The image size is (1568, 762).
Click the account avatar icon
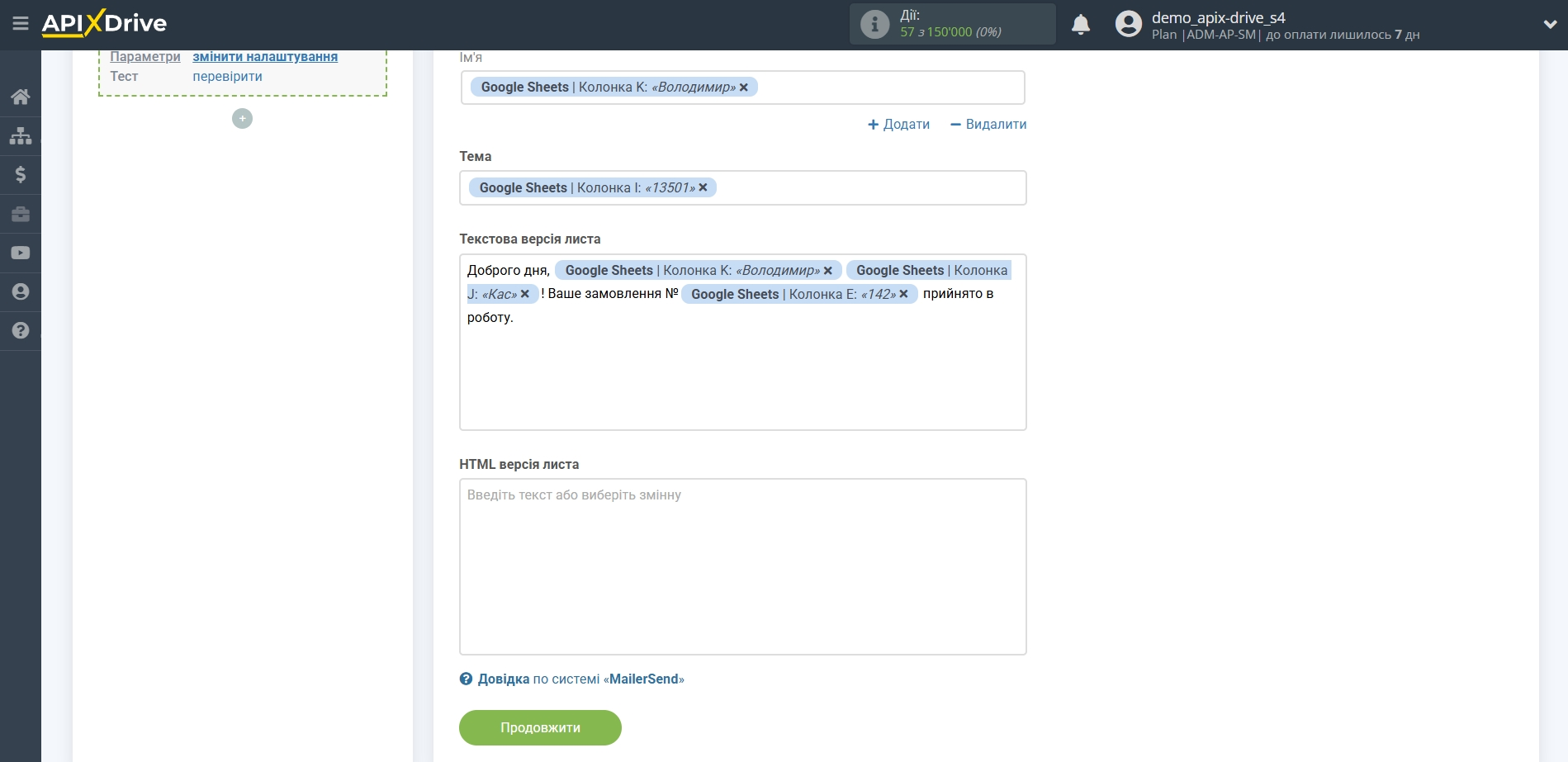[x=1128, y=24]
